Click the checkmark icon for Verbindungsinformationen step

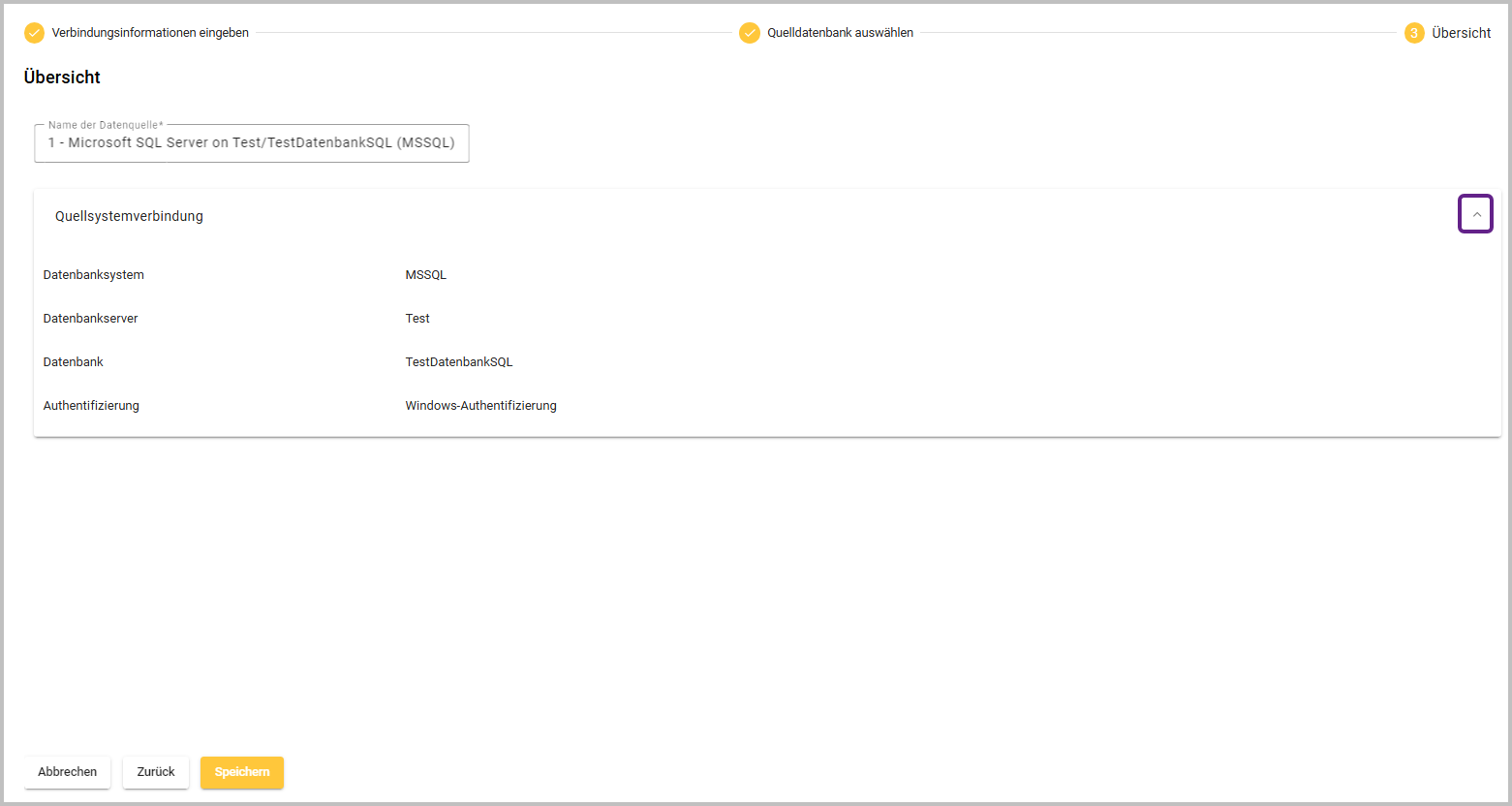[34, 33]
